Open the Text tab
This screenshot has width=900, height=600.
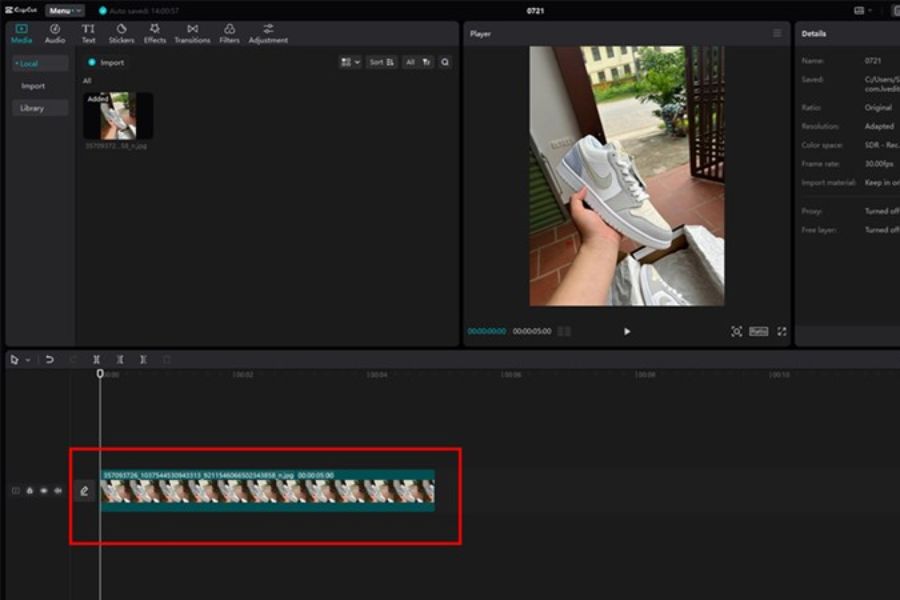[88, 34]
